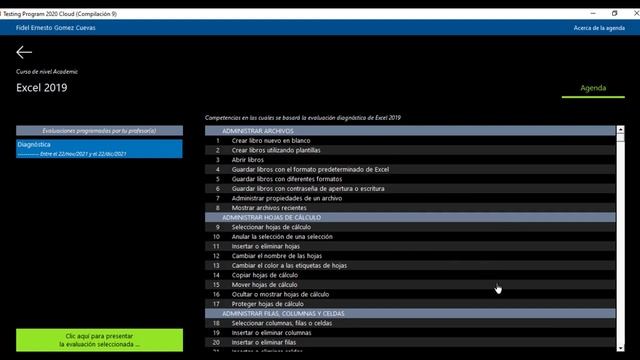The height and width of the screenshot is (360, 640).
Task: Click 'ADMINISTRAR ARCHIVOS' section header
Action: [x=410, y=131]
